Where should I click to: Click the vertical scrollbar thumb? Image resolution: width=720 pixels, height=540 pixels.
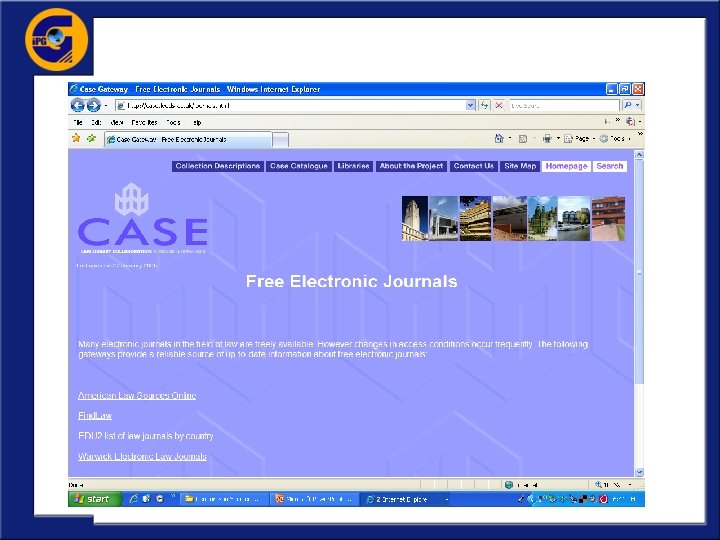click(639, 272)
